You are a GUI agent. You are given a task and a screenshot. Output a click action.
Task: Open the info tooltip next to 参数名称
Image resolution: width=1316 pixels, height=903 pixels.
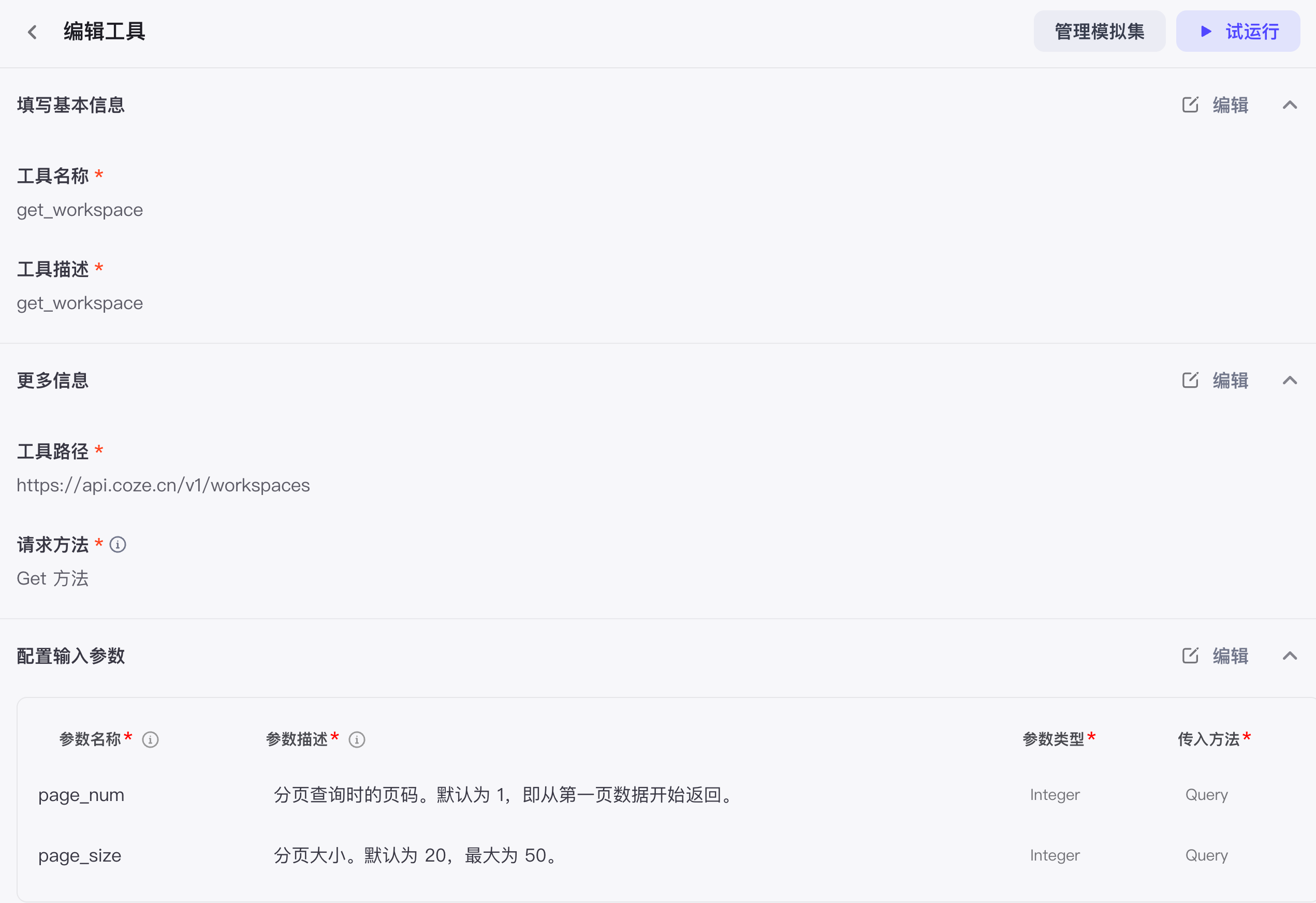(150, 739)
